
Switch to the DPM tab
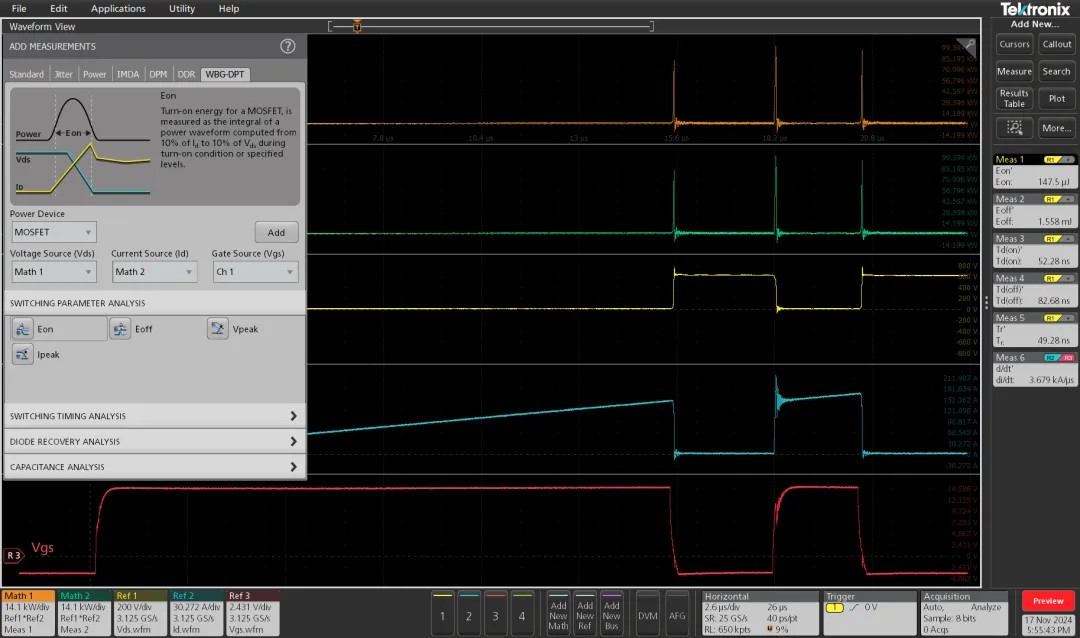coord(158,74)
